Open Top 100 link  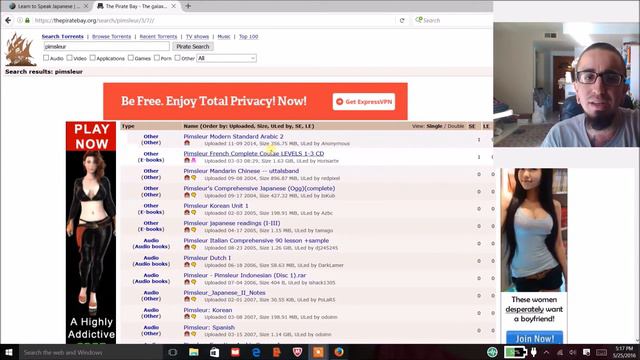coord(249,36)
